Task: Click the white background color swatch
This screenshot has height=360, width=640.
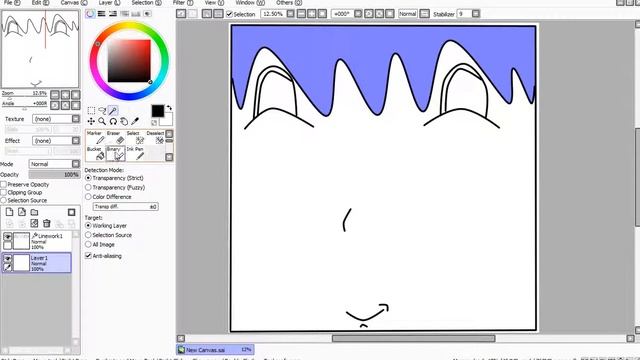Action: click(167, 120)
